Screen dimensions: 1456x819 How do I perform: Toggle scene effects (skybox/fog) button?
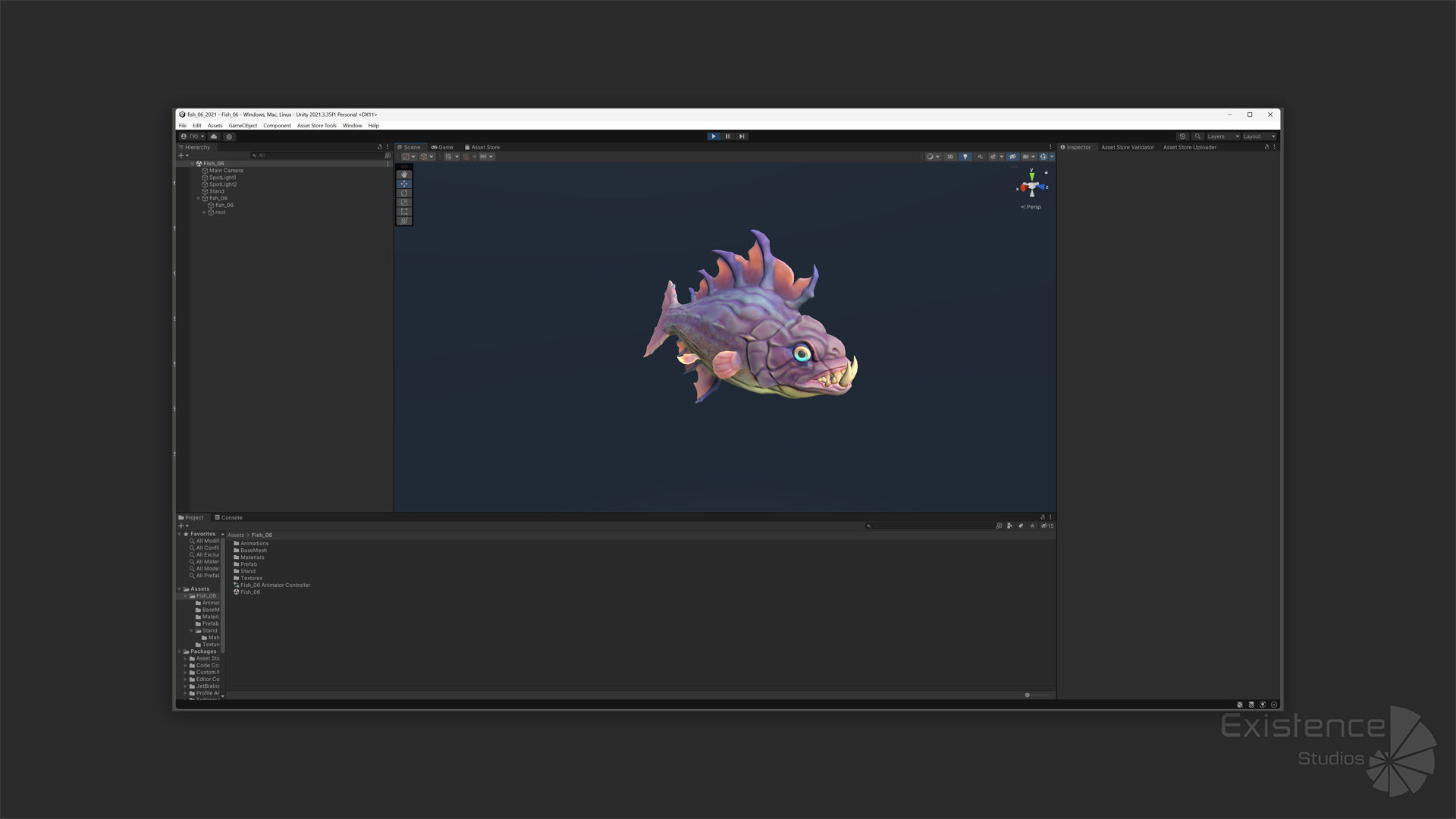[x=993, y=157]
